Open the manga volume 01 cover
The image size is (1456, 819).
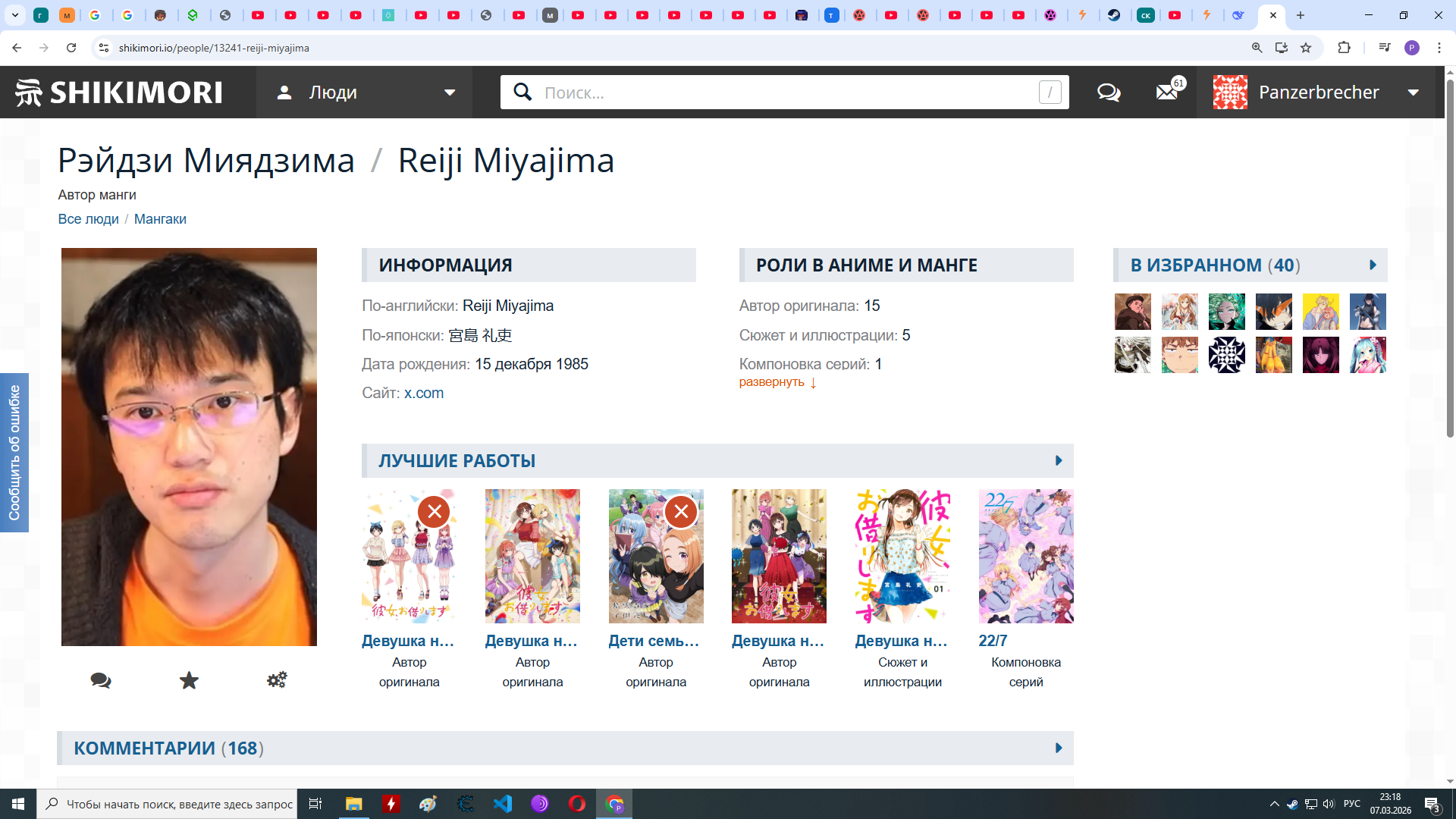902,556
